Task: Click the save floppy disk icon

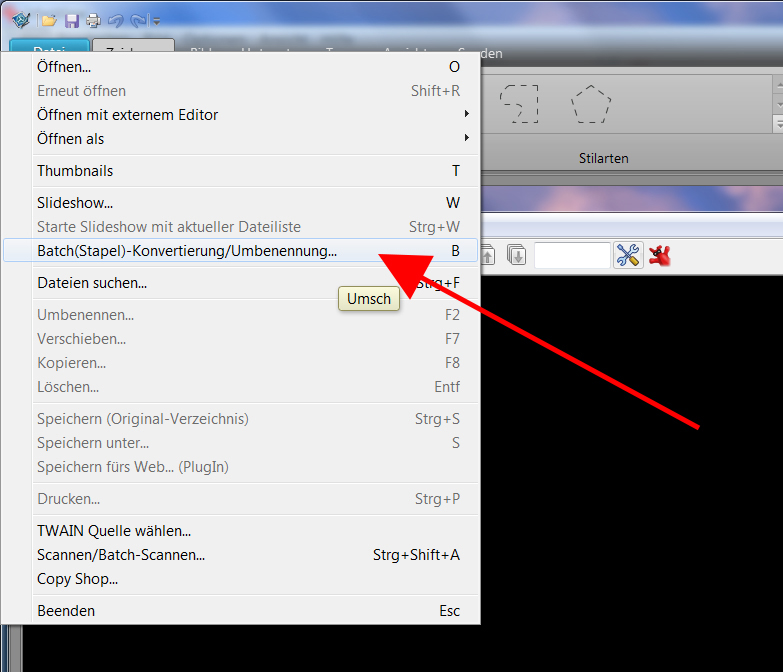Action: [72, 20]
